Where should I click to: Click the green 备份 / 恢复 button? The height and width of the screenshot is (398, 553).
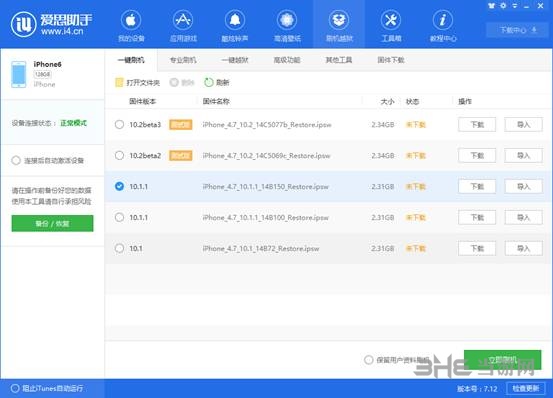pos(52,224)
